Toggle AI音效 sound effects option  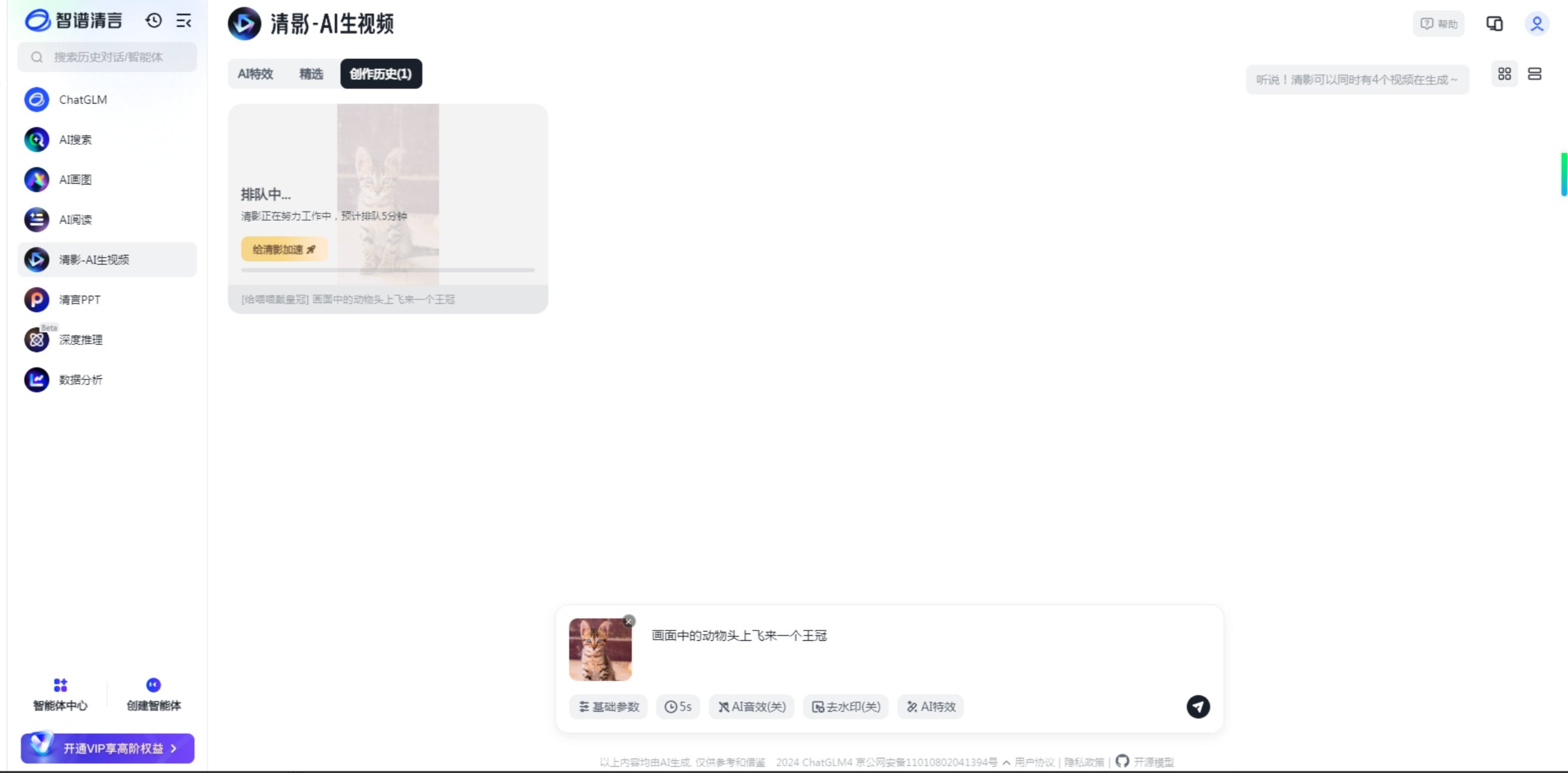click(751, 706)
